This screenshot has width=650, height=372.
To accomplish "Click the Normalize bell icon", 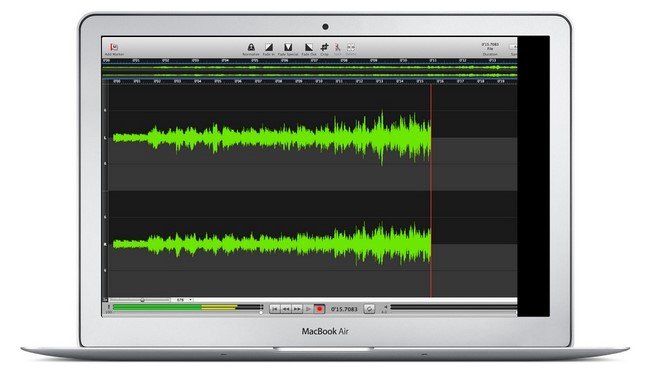I will point(251,47).
